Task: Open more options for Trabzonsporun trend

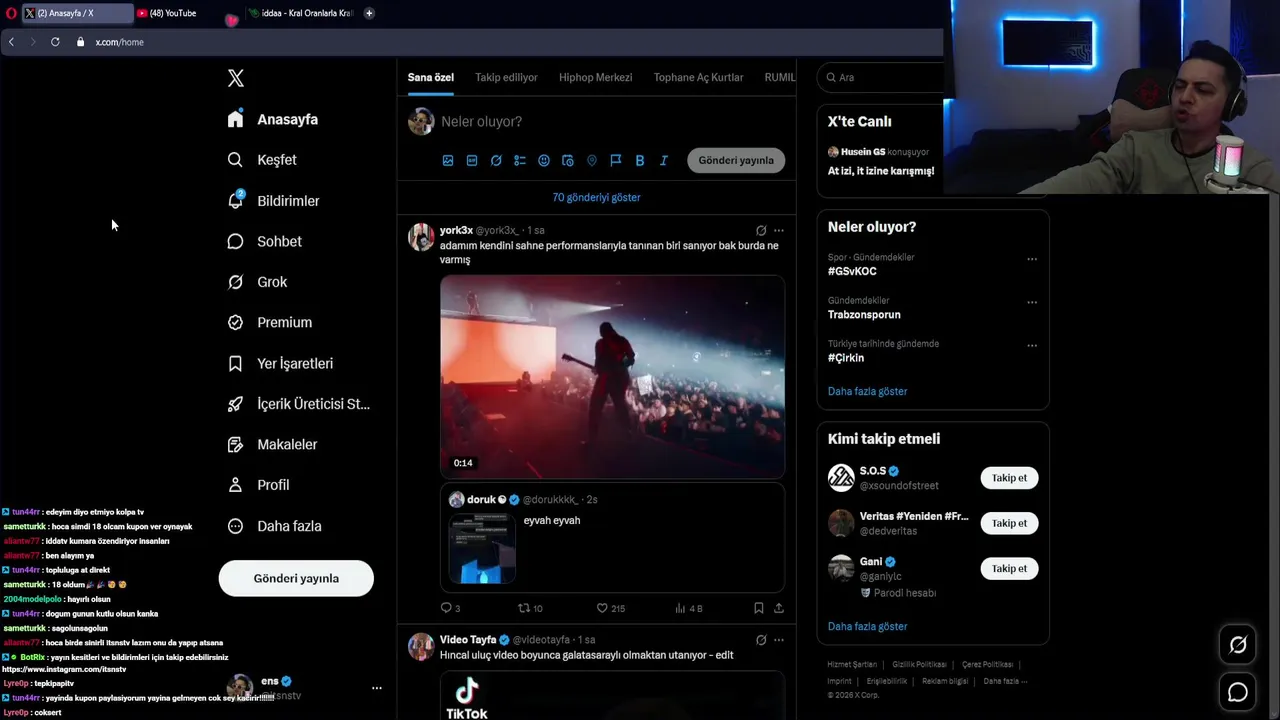Action: 1032,302
